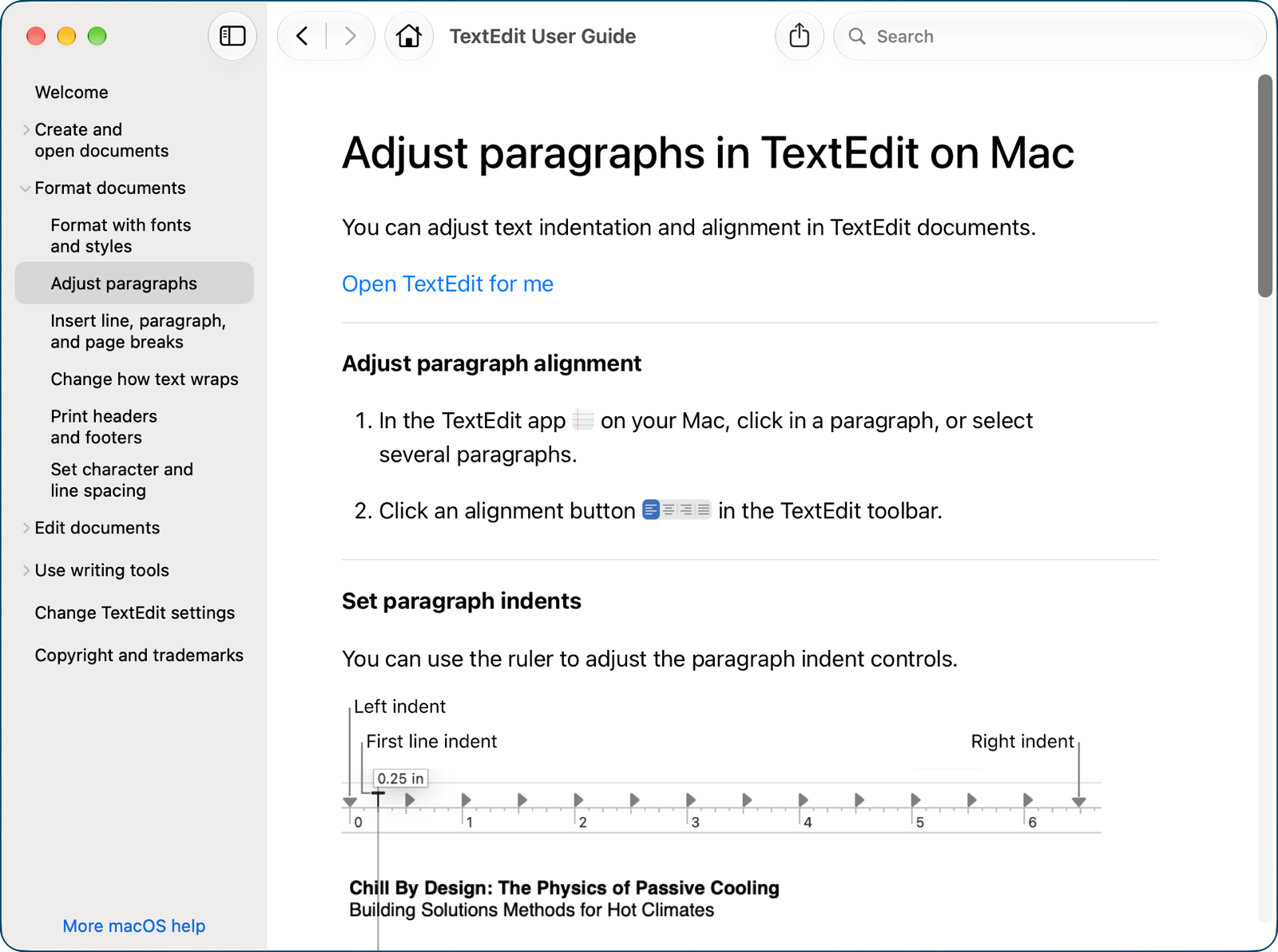This screenshot has width=1278, height=952.
Task: Click the vertical scrollbar thumb
Action: (1264, 185)
